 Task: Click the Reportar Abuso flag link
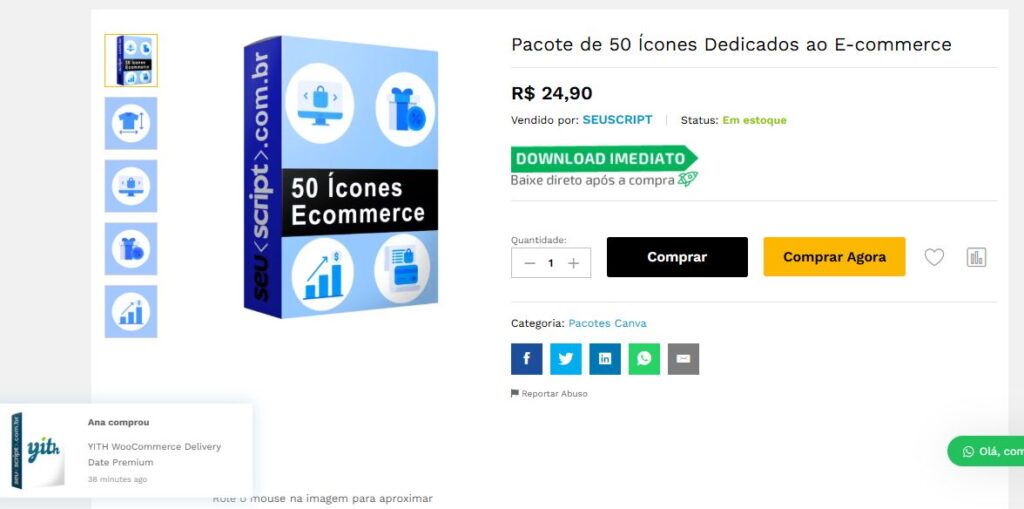549,393
